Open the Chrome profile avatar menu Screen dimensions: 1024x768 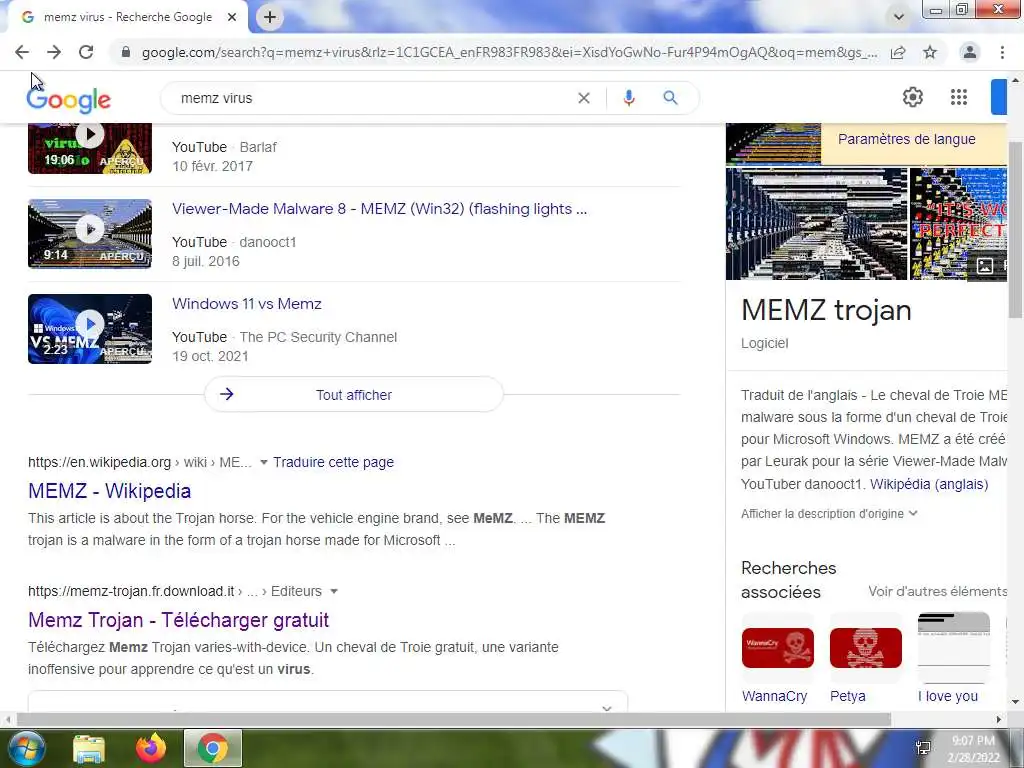[x=970, y=52]
